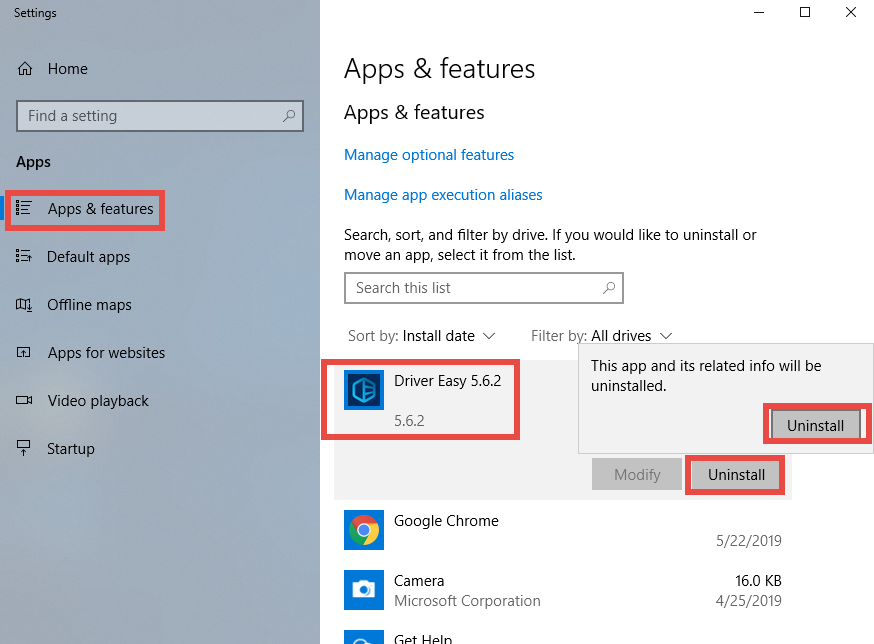This screenshot has width=874, height=644.
Task: Open Default apps section
Action: tap(88, 256)
